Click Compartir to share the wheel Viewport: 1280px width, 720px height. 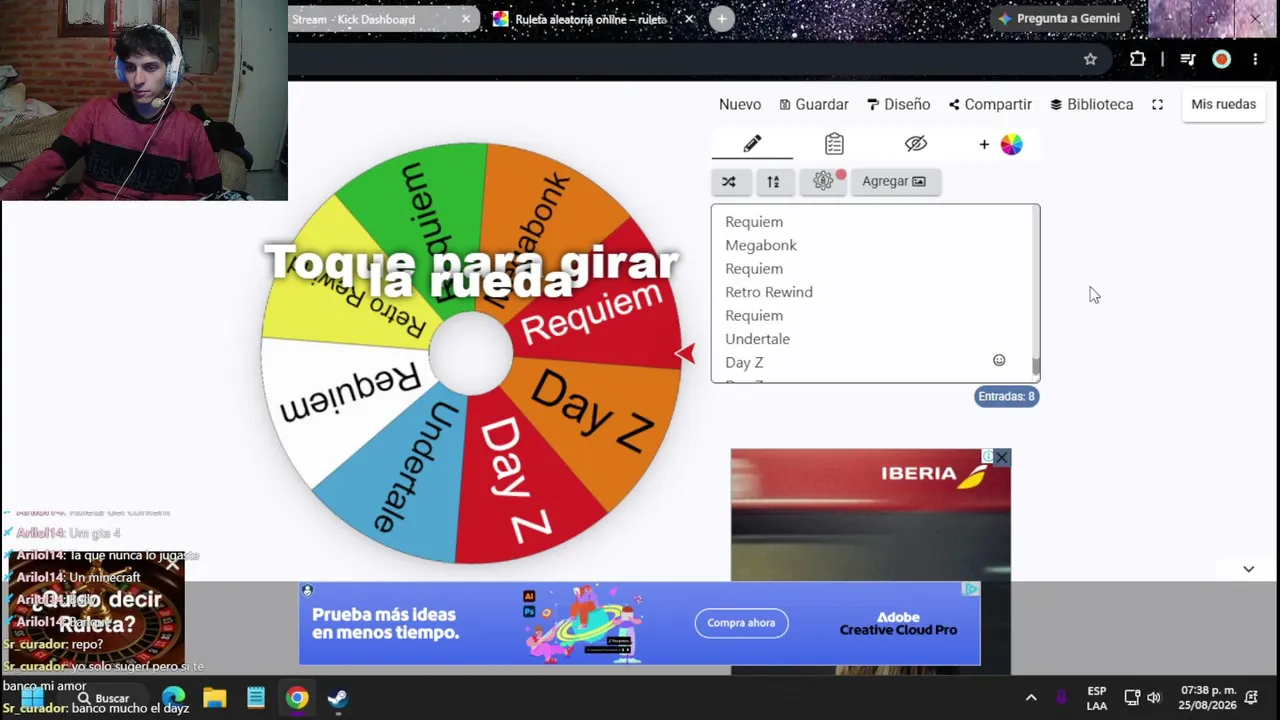(x=990, y=104)
